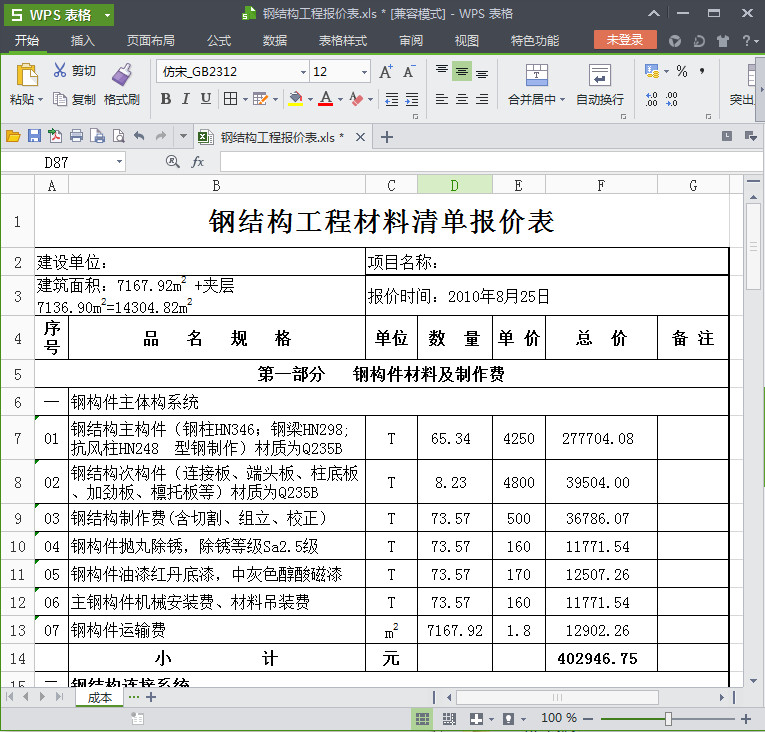
Task: Click the percent style icon
Action: point(682,71)
